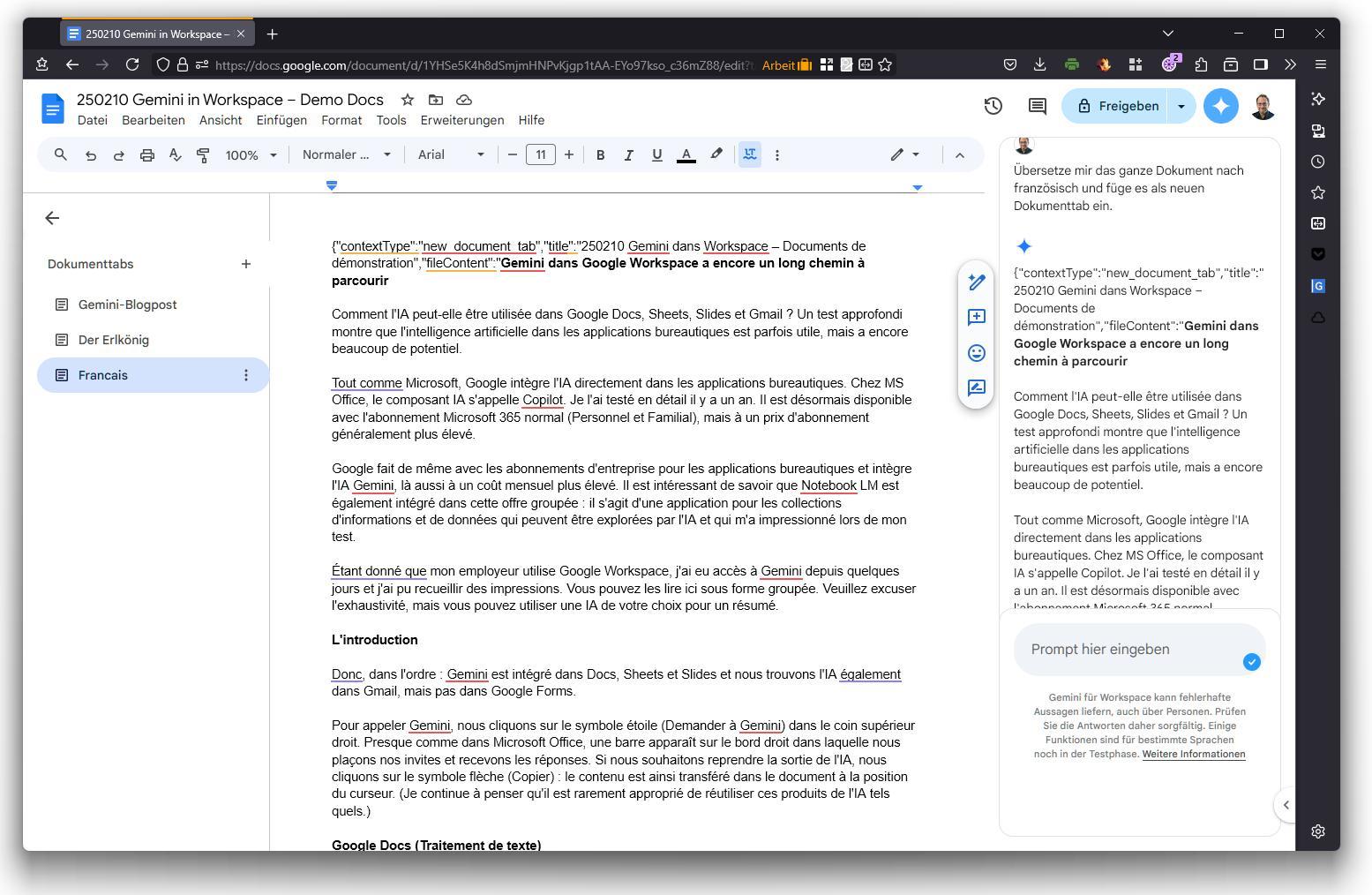Open the paragraph style dropdown 'Normaler'
This screenshot has height=895, width=1372.
pos(346,154)
